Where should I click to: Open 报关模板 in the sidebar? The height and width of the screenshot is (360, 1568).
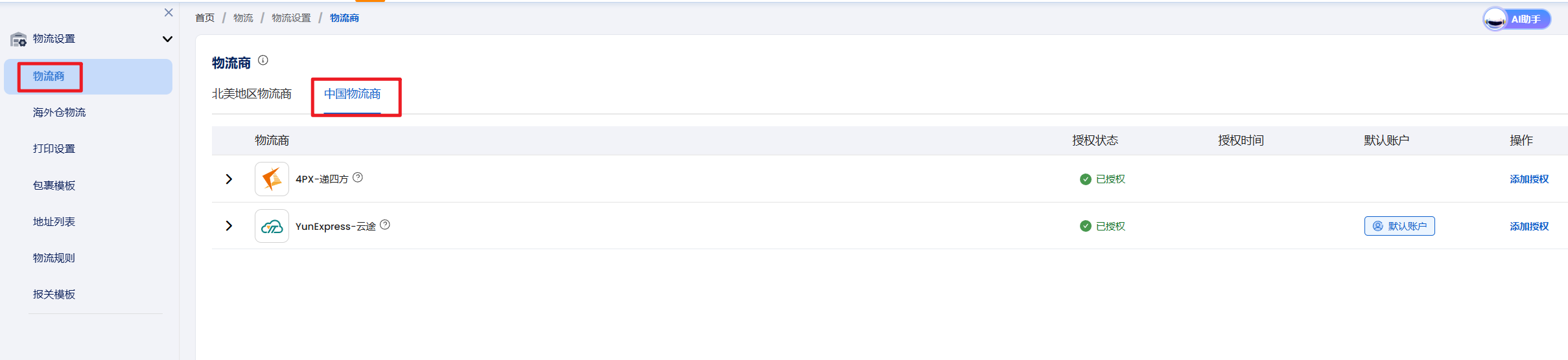54,295
